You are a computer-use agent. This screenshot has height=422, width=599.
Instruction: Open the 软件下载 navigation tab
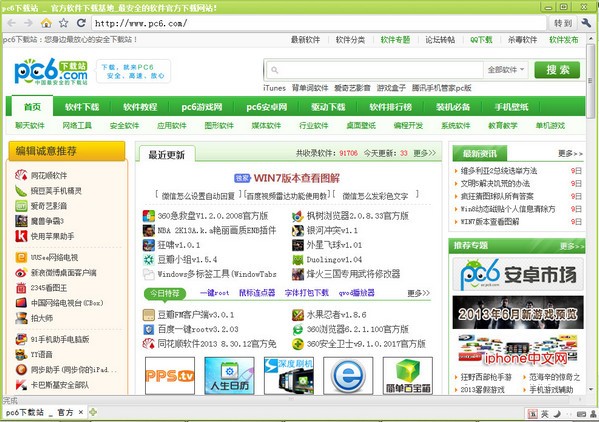click(82, 107)
